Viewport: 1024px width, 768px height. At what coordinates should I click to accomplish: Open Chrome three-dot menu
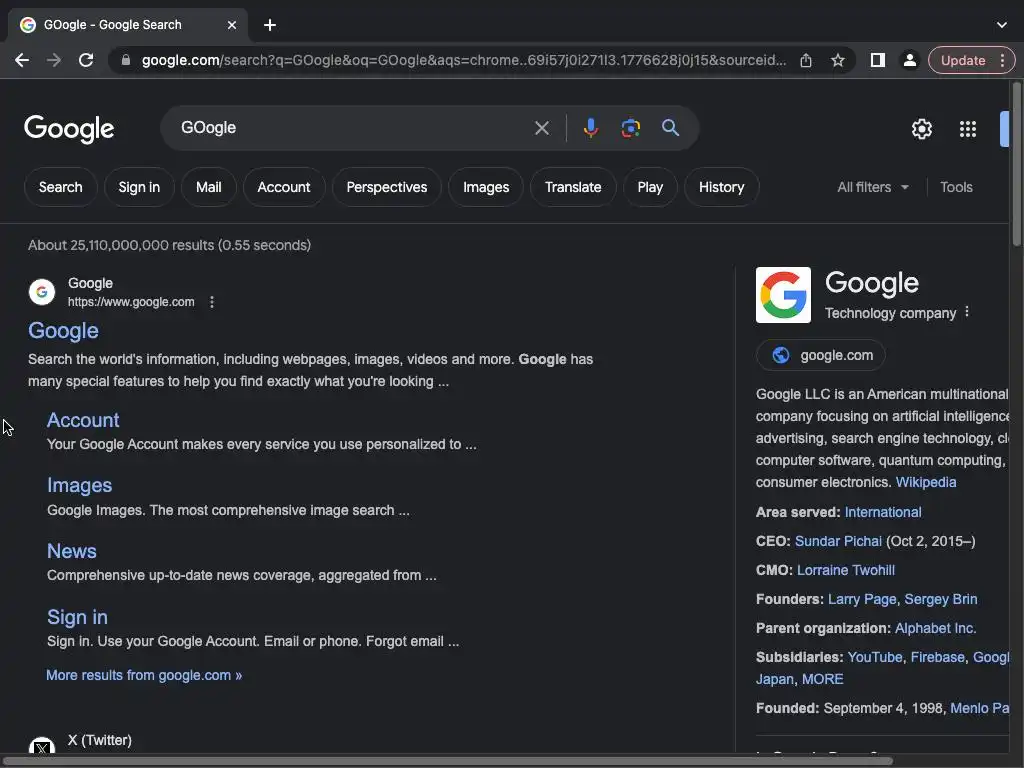(1002, 60)
